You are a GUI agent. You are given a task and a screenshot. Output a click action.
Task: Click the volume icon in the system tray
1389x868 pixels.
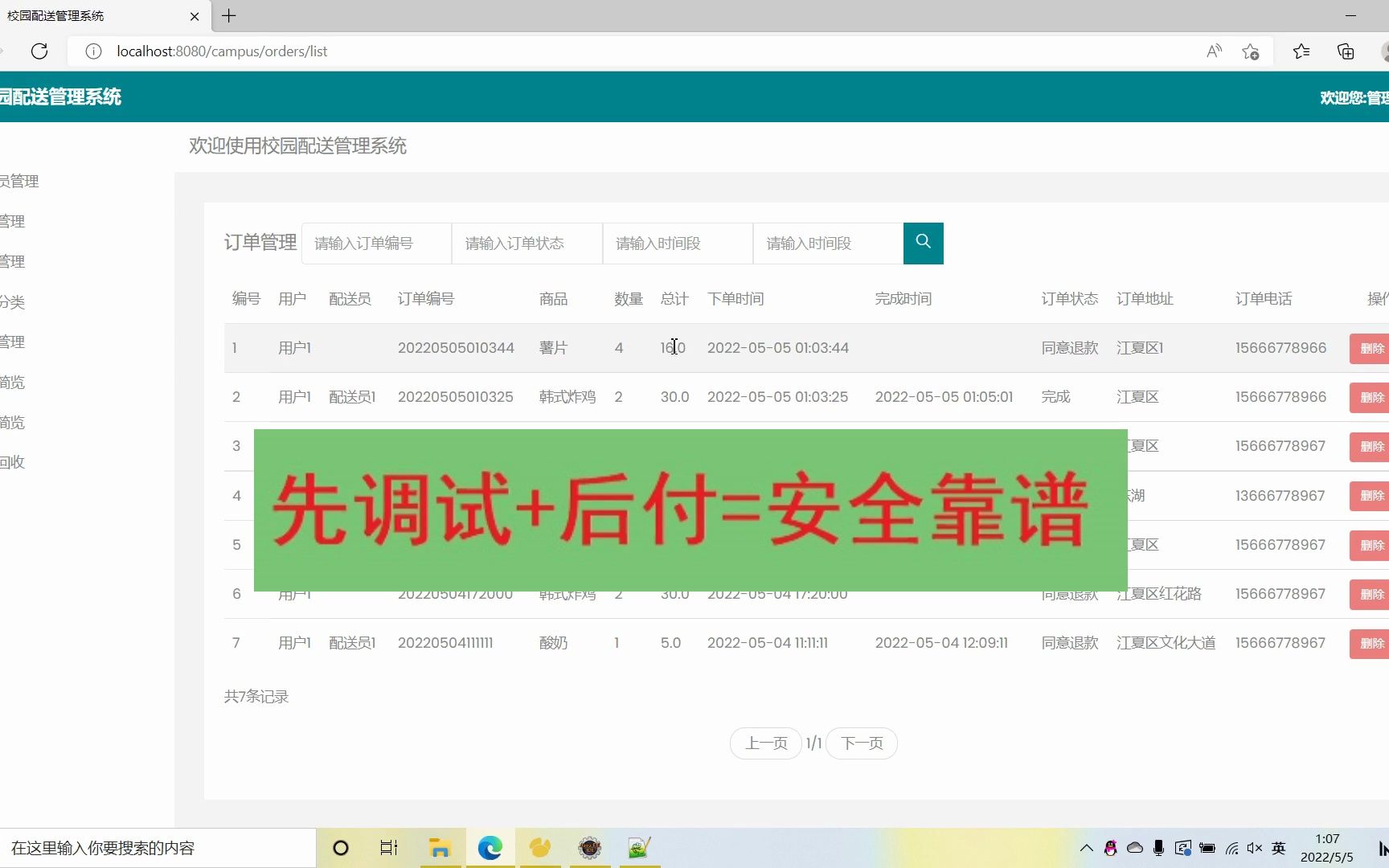(1255, 848)
